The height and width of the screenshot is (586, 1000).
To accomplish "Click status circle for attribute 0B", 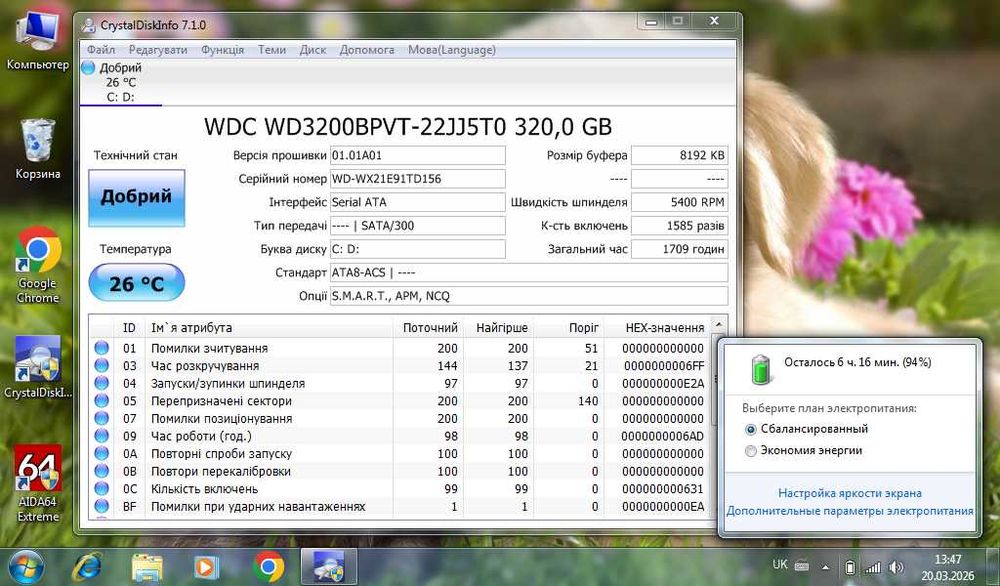I will tap(101, 471).
